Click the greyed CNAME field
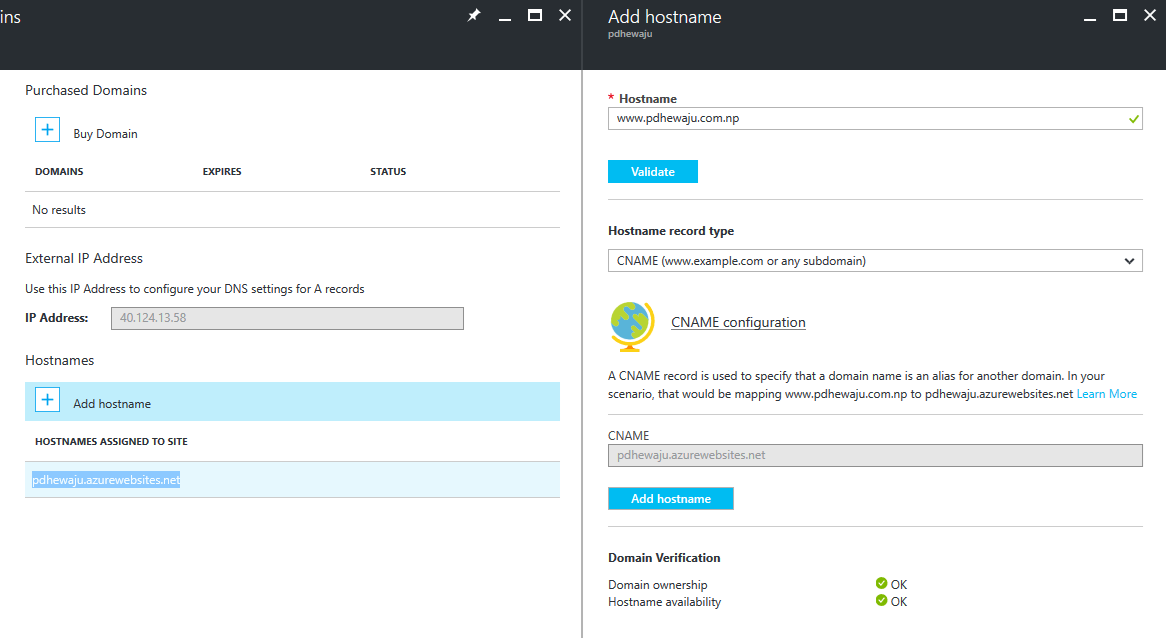 click(x=875, y=455)
